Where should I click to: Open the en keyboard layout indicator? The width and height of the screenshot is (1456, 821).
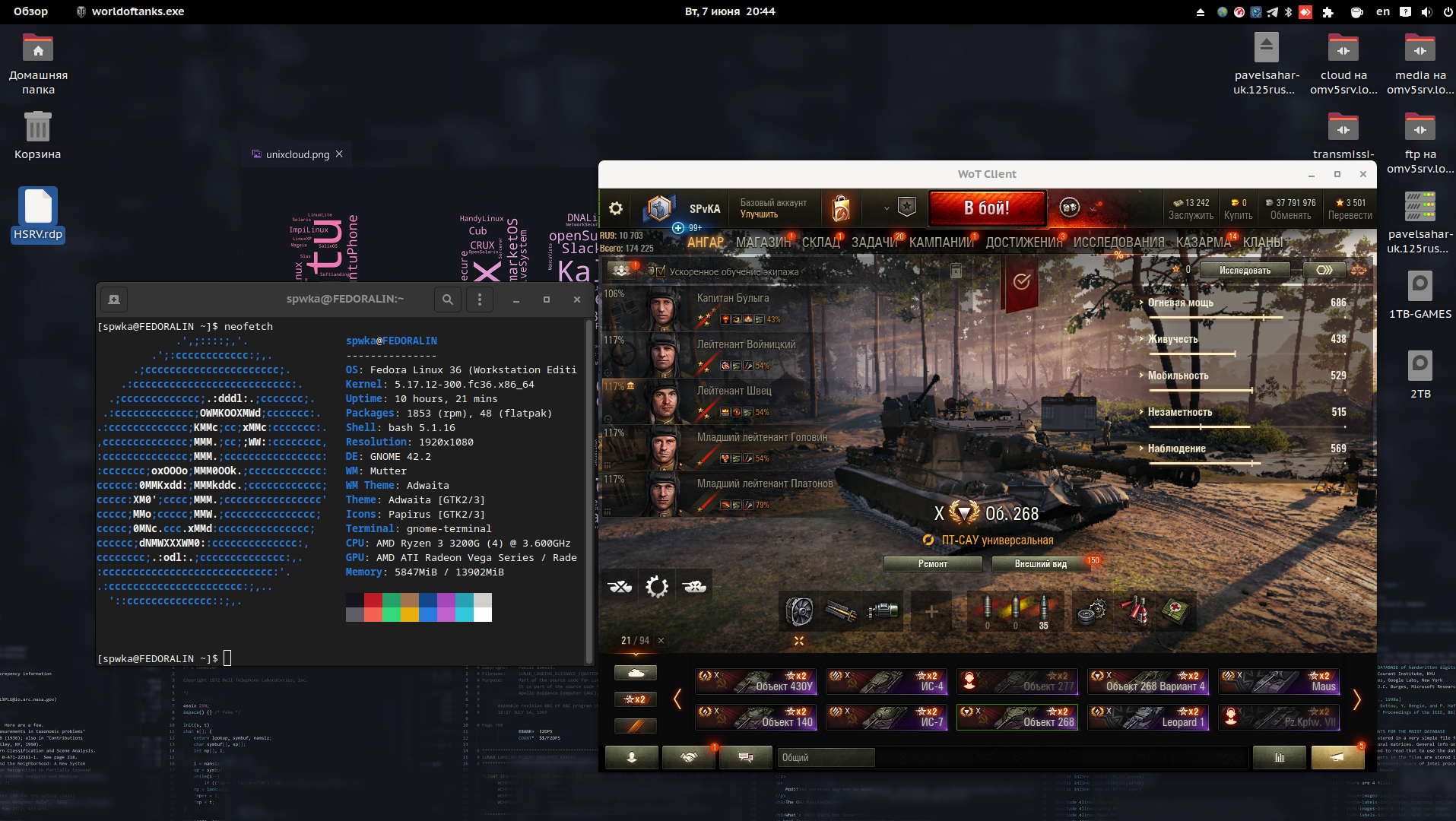coord(1383,11)
